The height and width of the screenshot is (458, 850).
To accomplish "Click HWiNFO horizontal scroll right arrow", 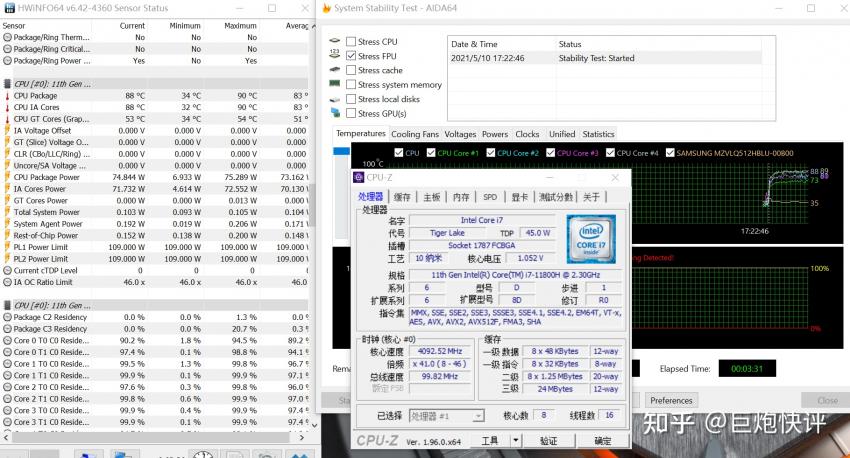I will tap(302, 437).
